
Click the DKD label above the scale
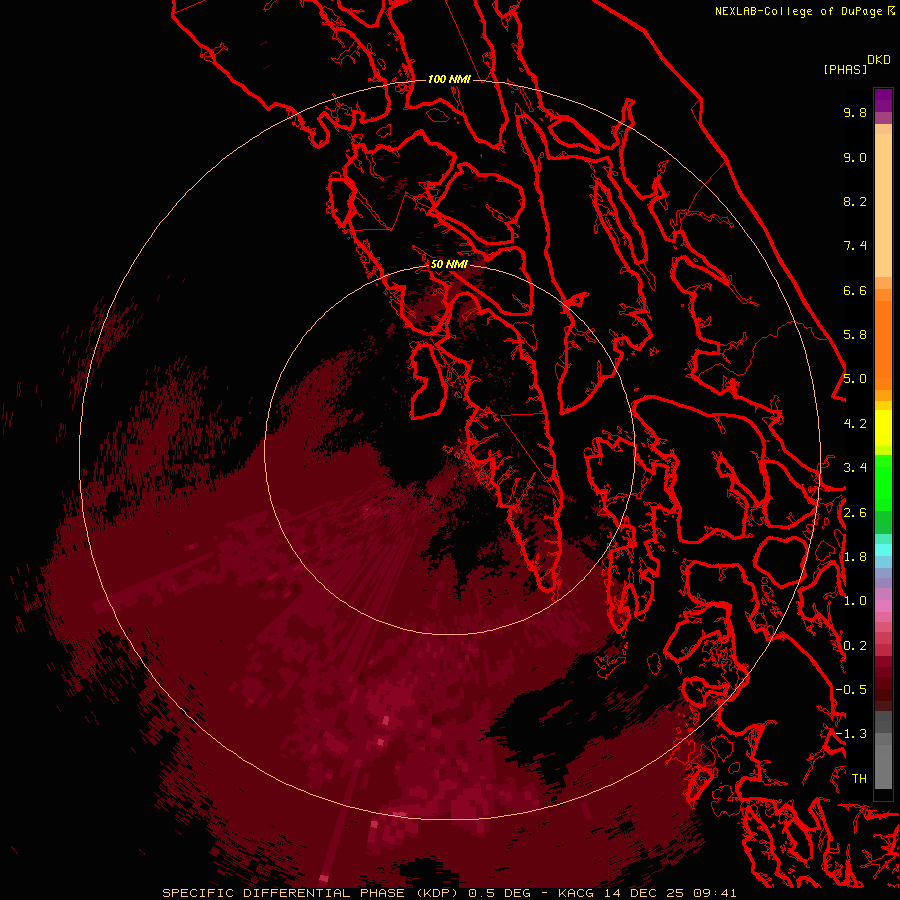[879, 60]
